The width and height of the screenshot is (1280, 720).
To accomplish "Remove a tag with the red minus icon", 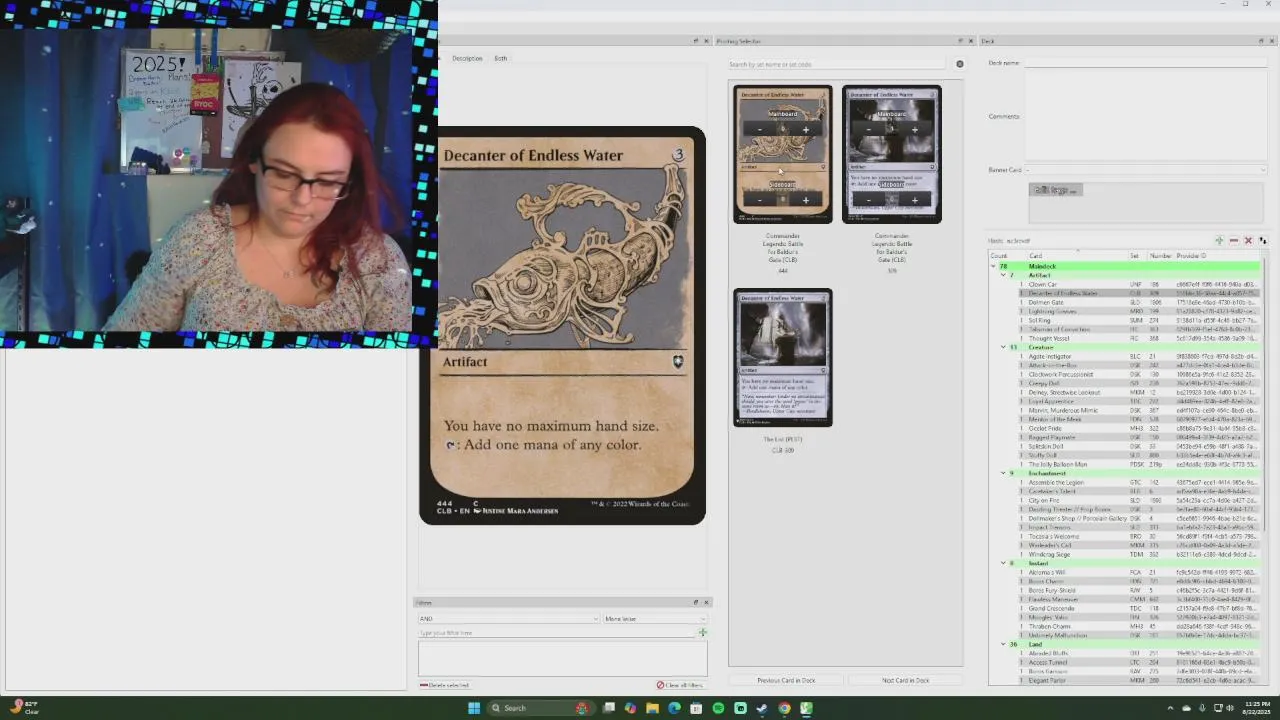I will 1233,241.
